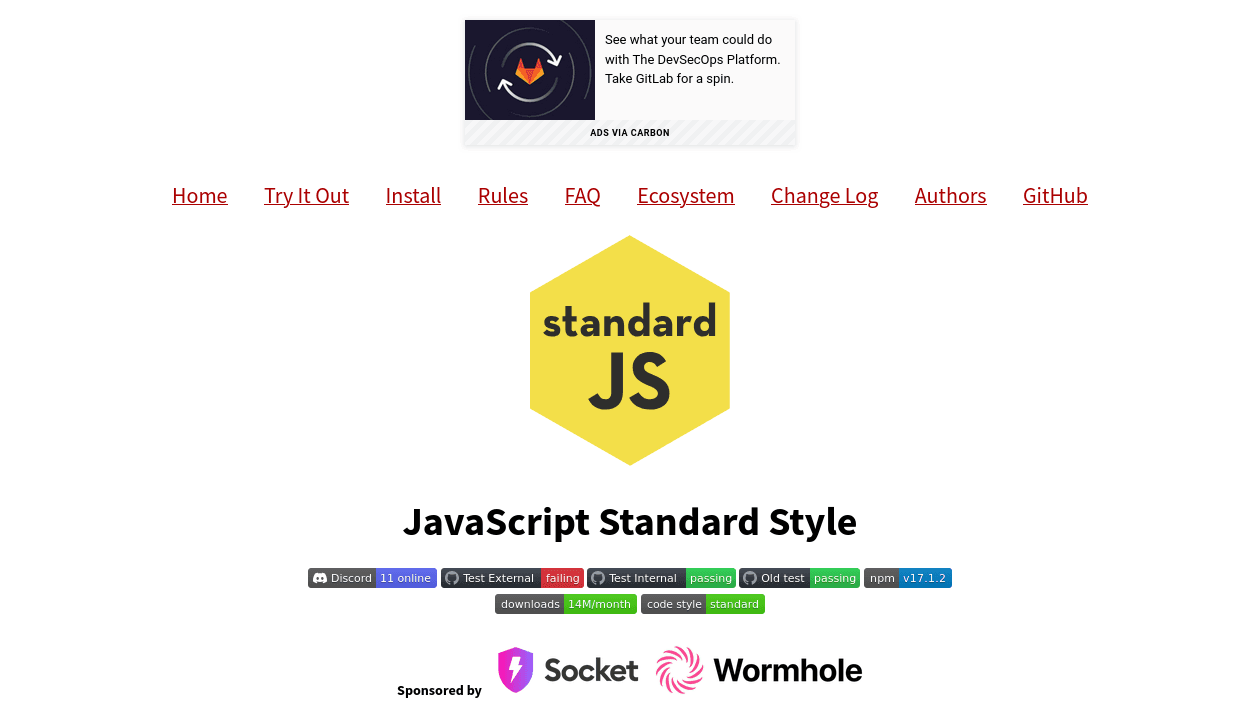
Task: Click the downloads 14M/month badge
Action: 566,604
